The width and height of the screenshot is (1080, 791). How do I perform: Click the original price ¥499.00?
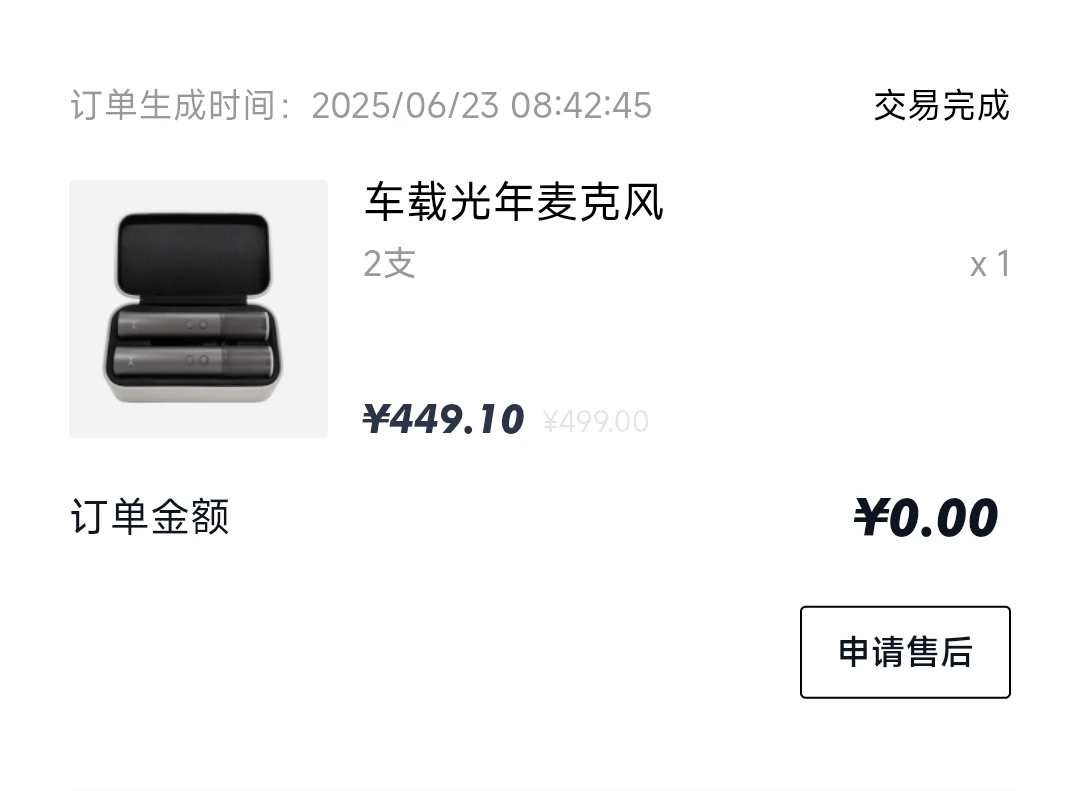[x=596, y=421]
